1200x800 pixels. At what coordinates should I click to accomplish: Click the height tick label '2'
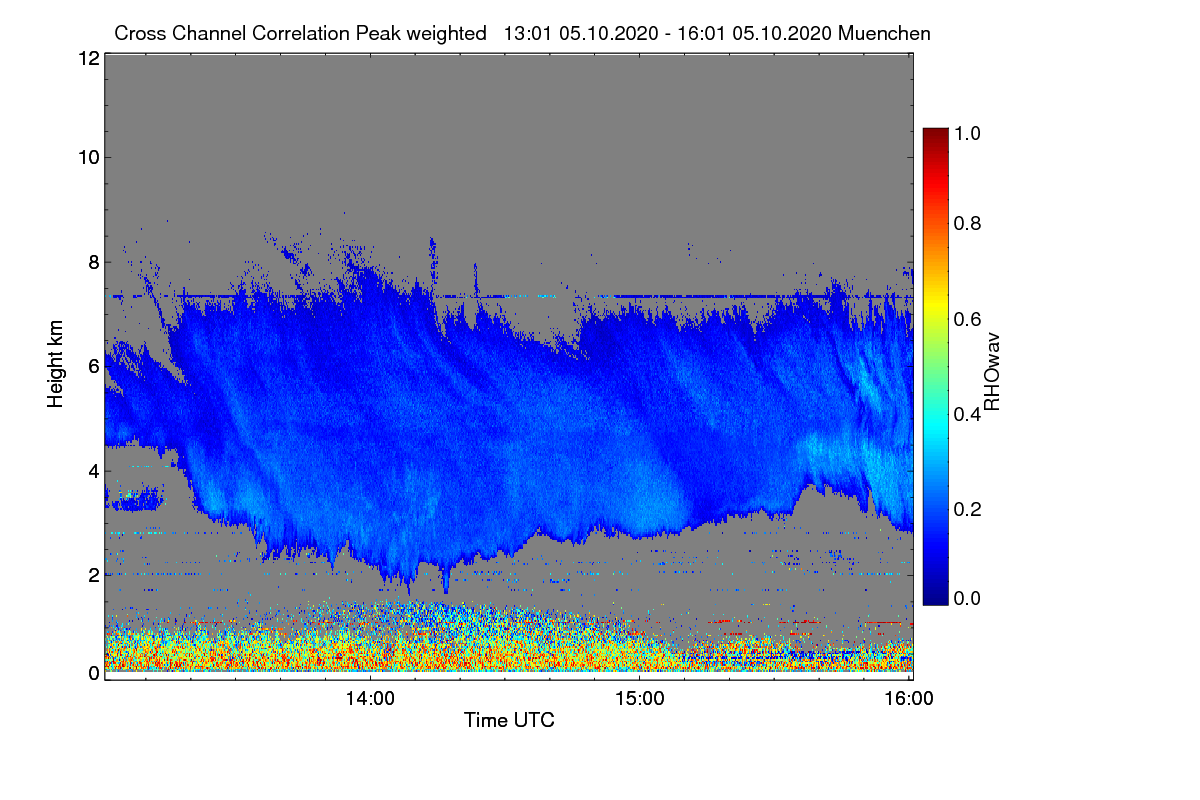pyautogui.click(x=93, y=574)
